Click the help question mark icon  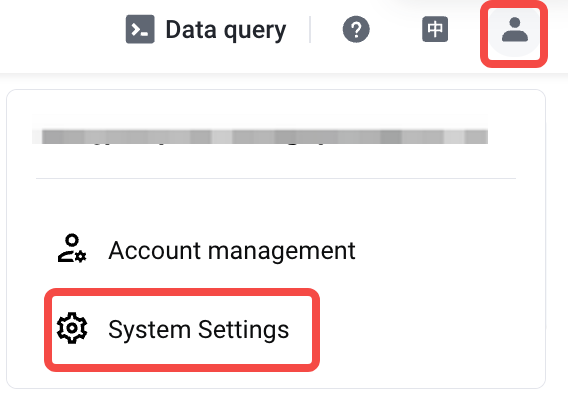click(356, 29)
